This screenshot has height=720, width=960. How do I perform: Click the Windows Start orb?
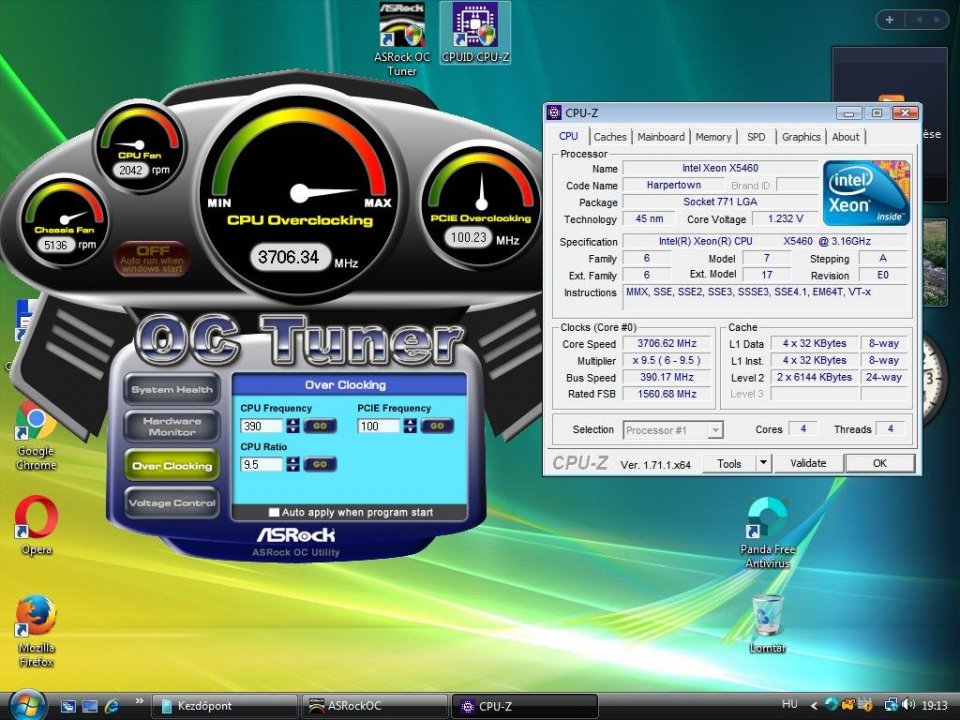click(x=27, y=705)
